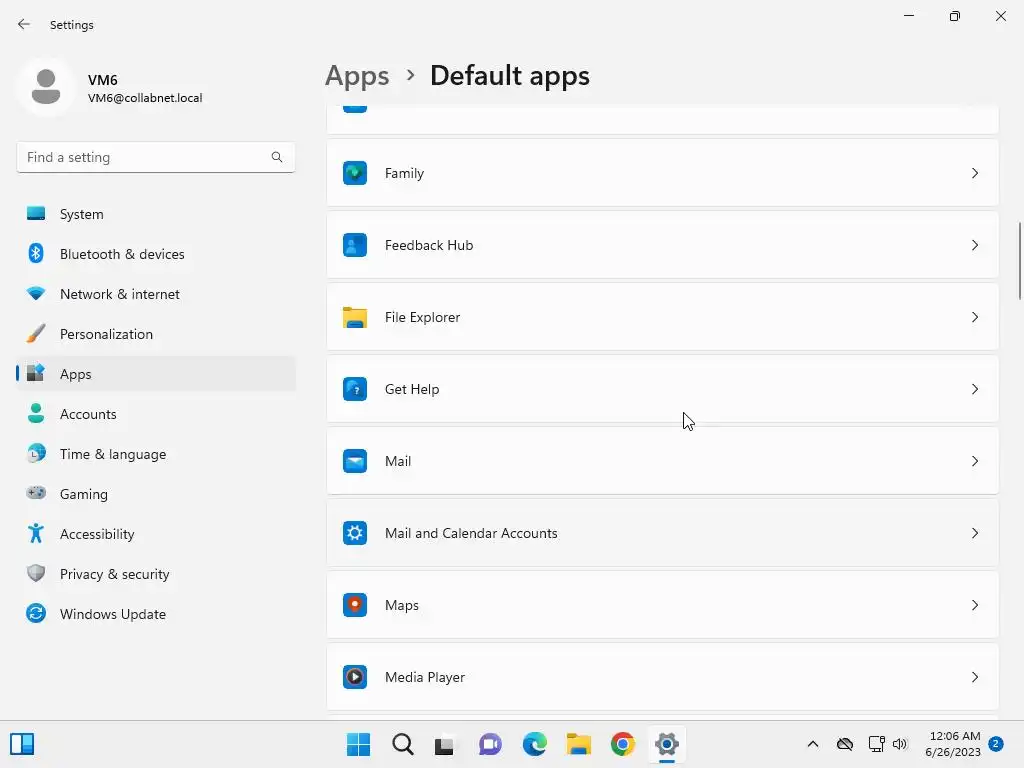
Task: Click the Default apps heading text
Action: (x=509, y=76)
